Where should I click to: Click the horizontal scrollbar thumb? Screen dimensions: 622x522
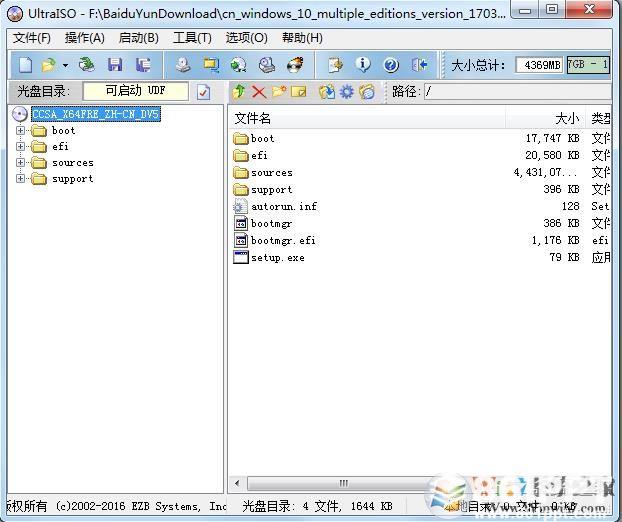(x=343, y=483)
